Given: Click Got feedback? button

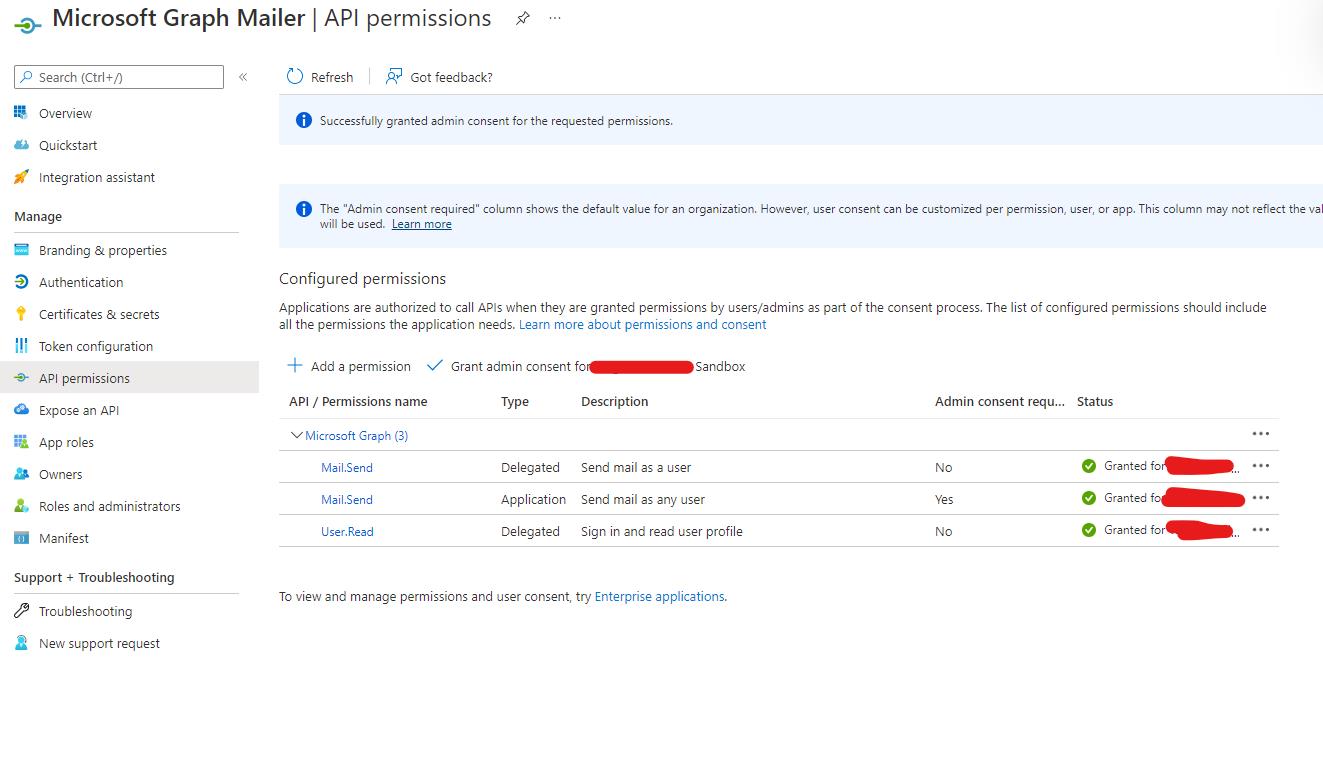Looking at the screenshot, I should pyautogui.click(x=439, y=77).
